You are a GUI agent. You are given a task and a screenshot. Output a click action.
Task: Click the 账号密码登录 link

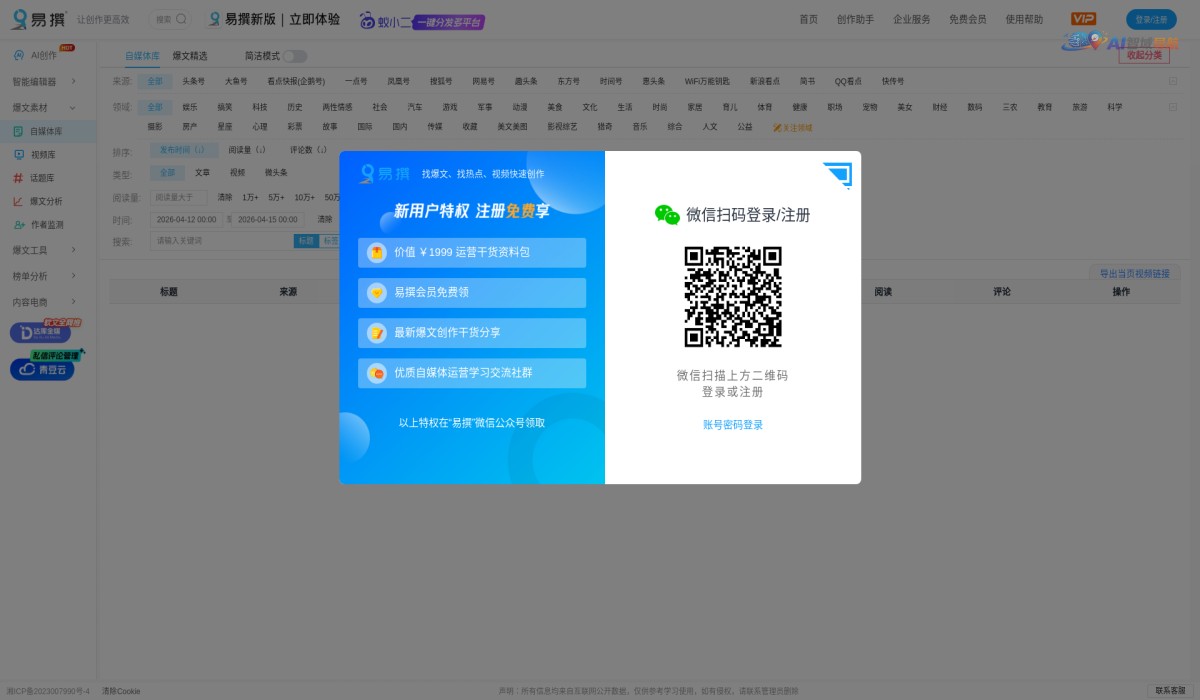[733, 424]
